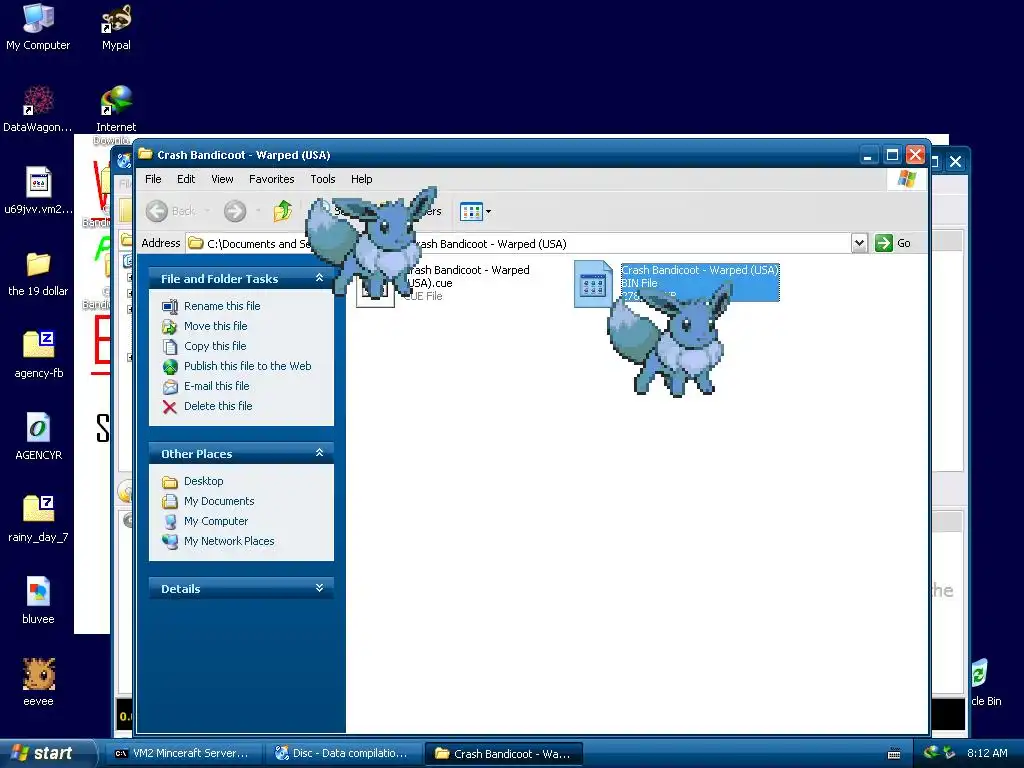This screenshot has height=768, width=1024.
Task: Open the Tools menu
Action: (323, 179)
